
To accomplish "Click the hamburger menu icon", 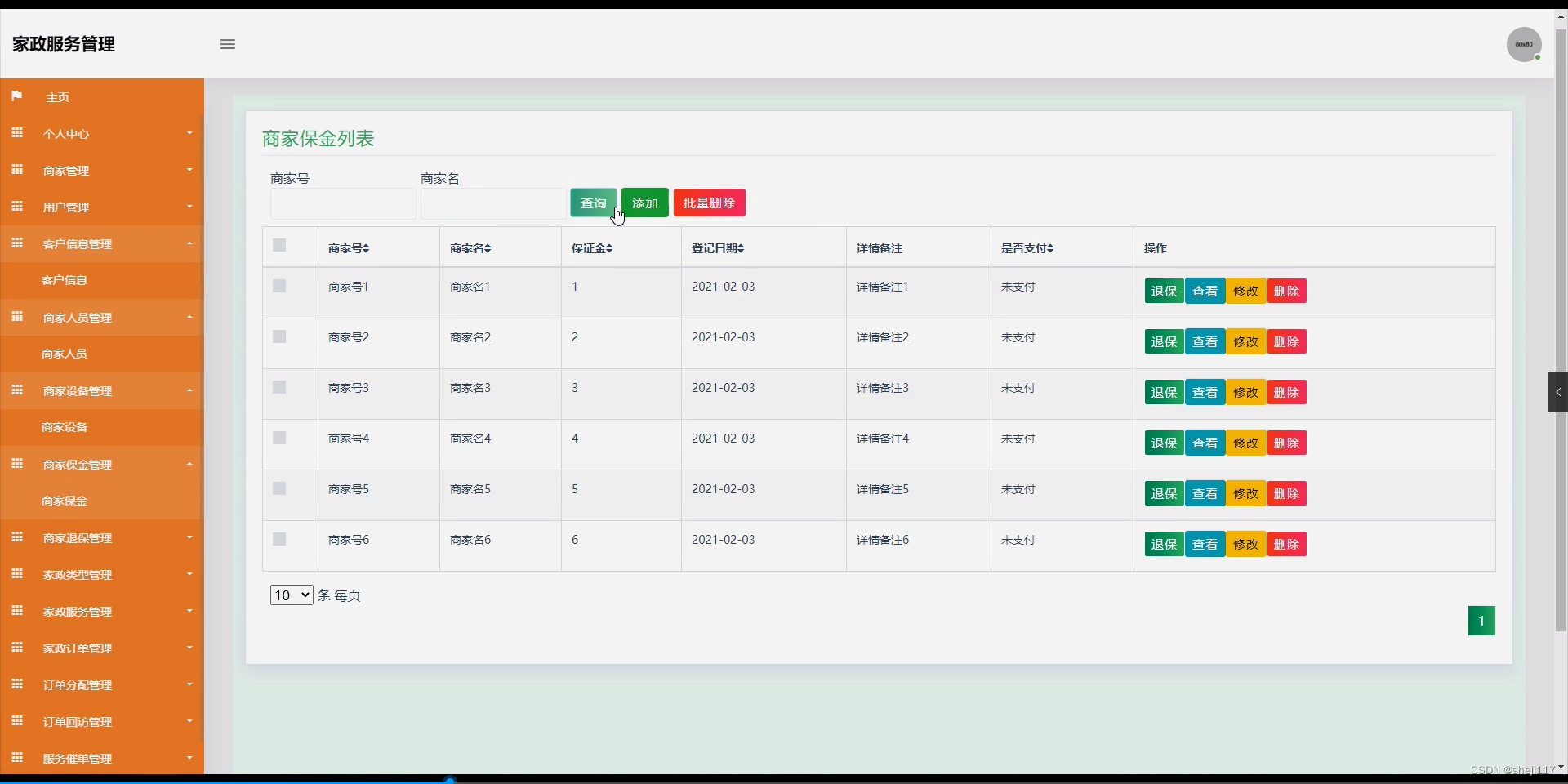I will [x=227, y=44].
